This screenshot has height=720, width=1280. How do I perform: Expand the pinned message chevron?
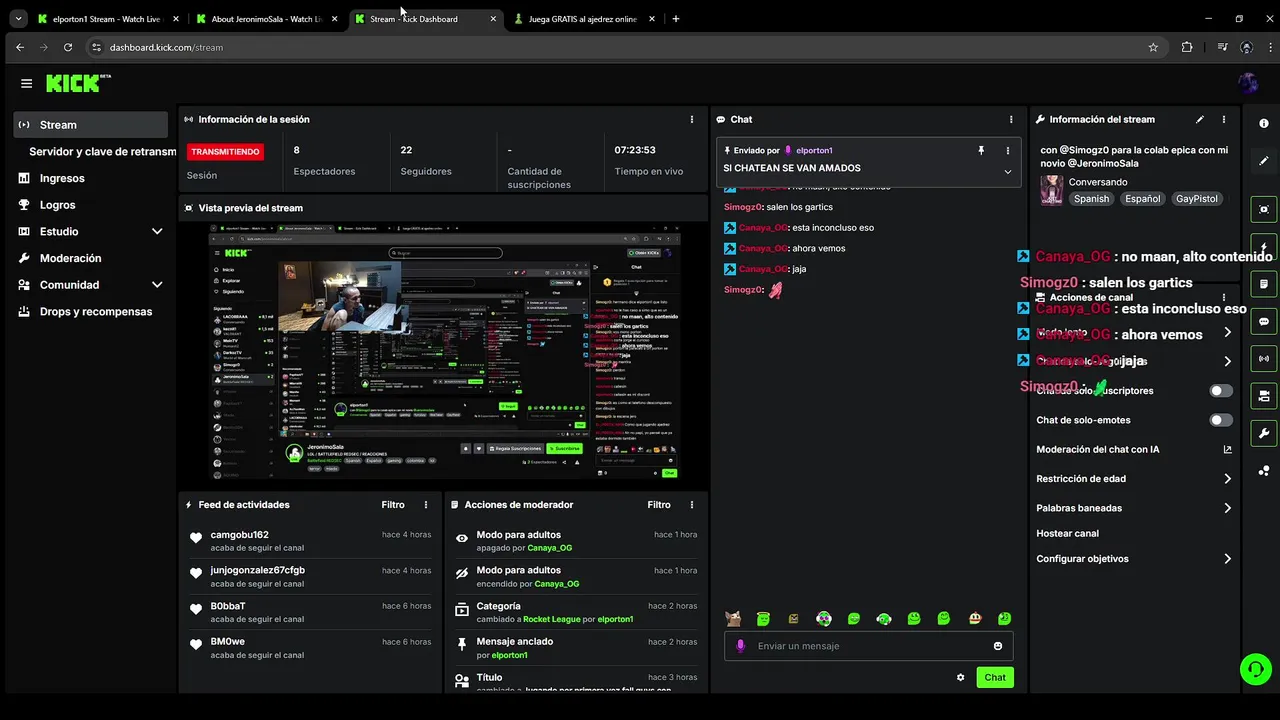1007,172
